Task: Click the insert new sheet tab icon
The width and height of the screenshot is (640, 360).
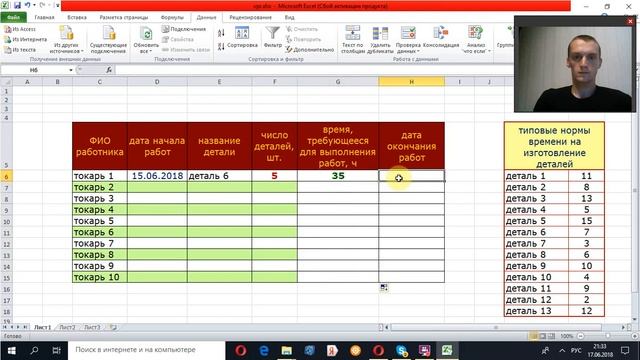Action: pos(113,327)
